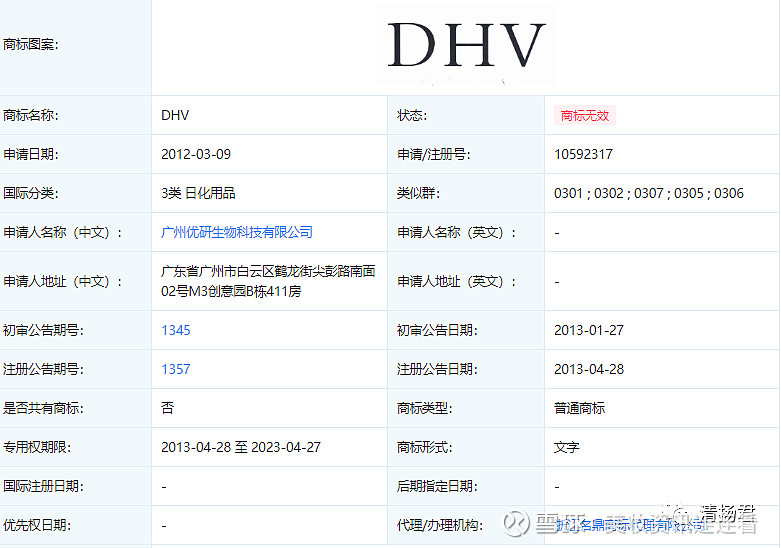Click the 商标形式 label
Image resolution: width=781 pixels, height=548 pixels.
coord(424,447)
